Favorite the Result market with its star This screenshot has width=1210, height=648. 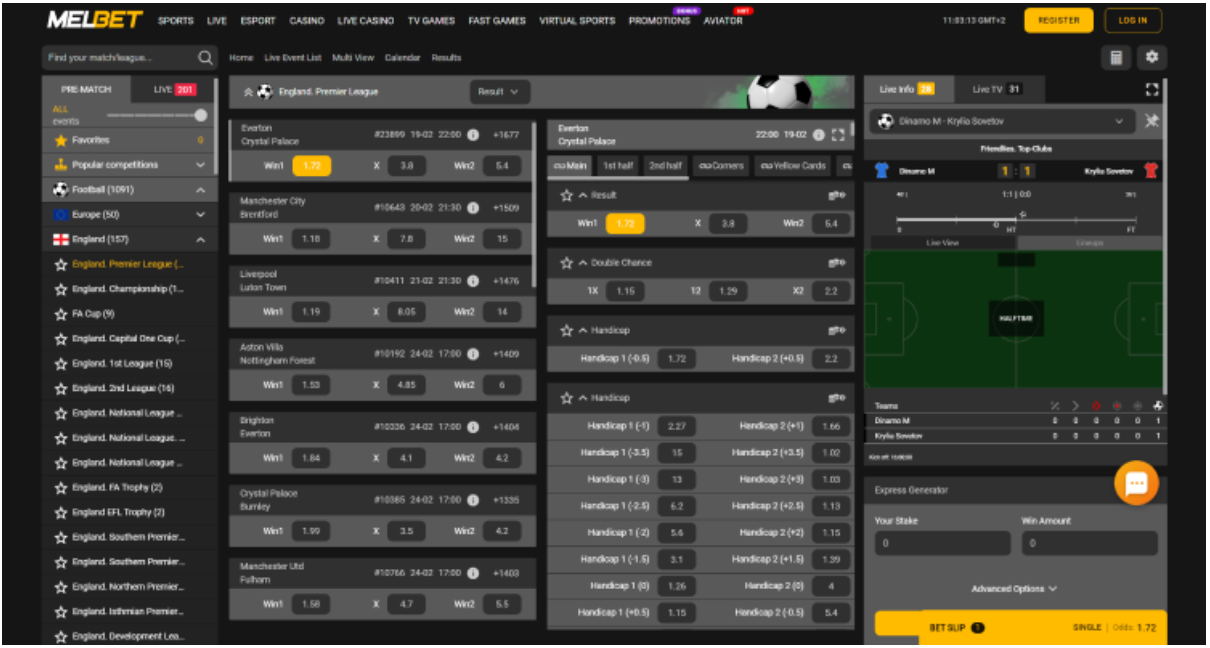point(566,195)
